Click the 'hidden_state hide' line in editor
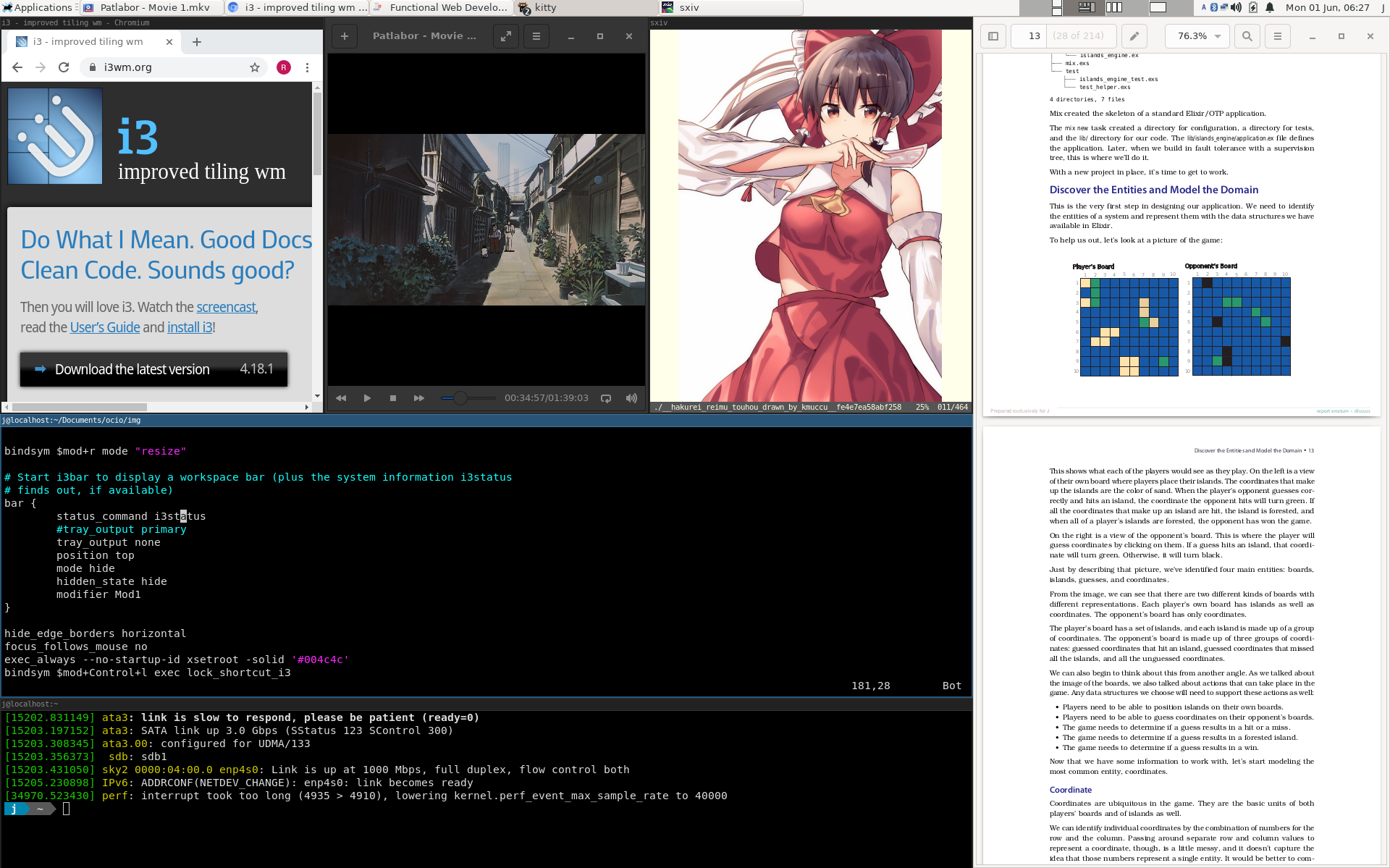 point(111,581)
